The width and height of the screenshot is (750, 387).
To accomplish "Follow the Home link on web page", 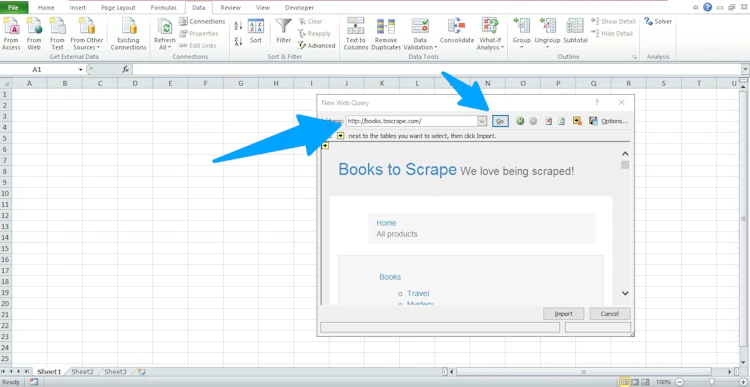I will (x=386, y=223).
